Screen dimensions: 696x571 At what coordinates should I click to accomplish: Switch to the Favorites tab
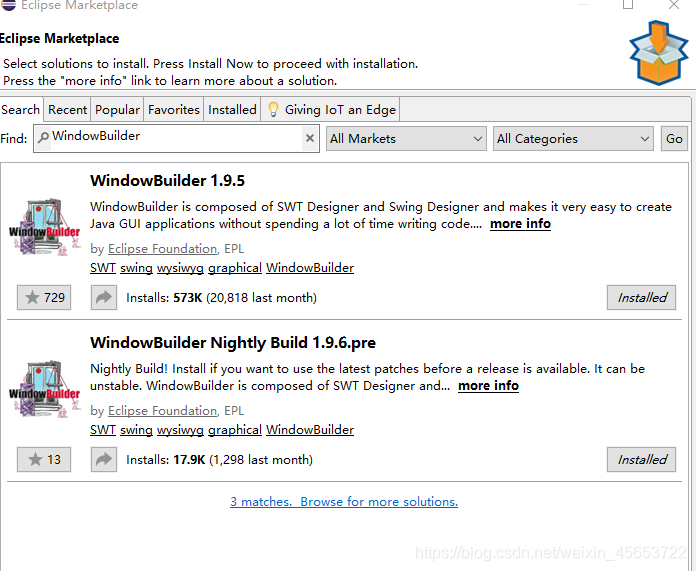point(174,109)
